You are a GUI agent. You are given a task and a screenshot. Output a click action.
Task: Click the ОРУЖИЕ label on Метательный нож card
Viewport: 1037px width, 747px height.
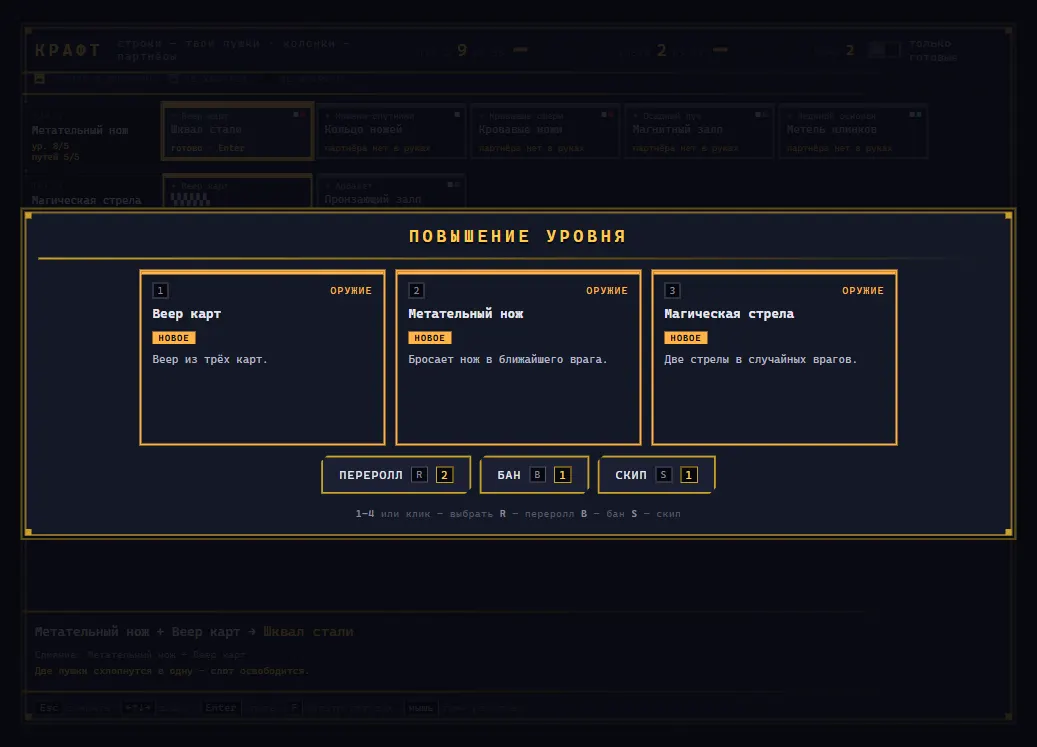click(607, 290)
